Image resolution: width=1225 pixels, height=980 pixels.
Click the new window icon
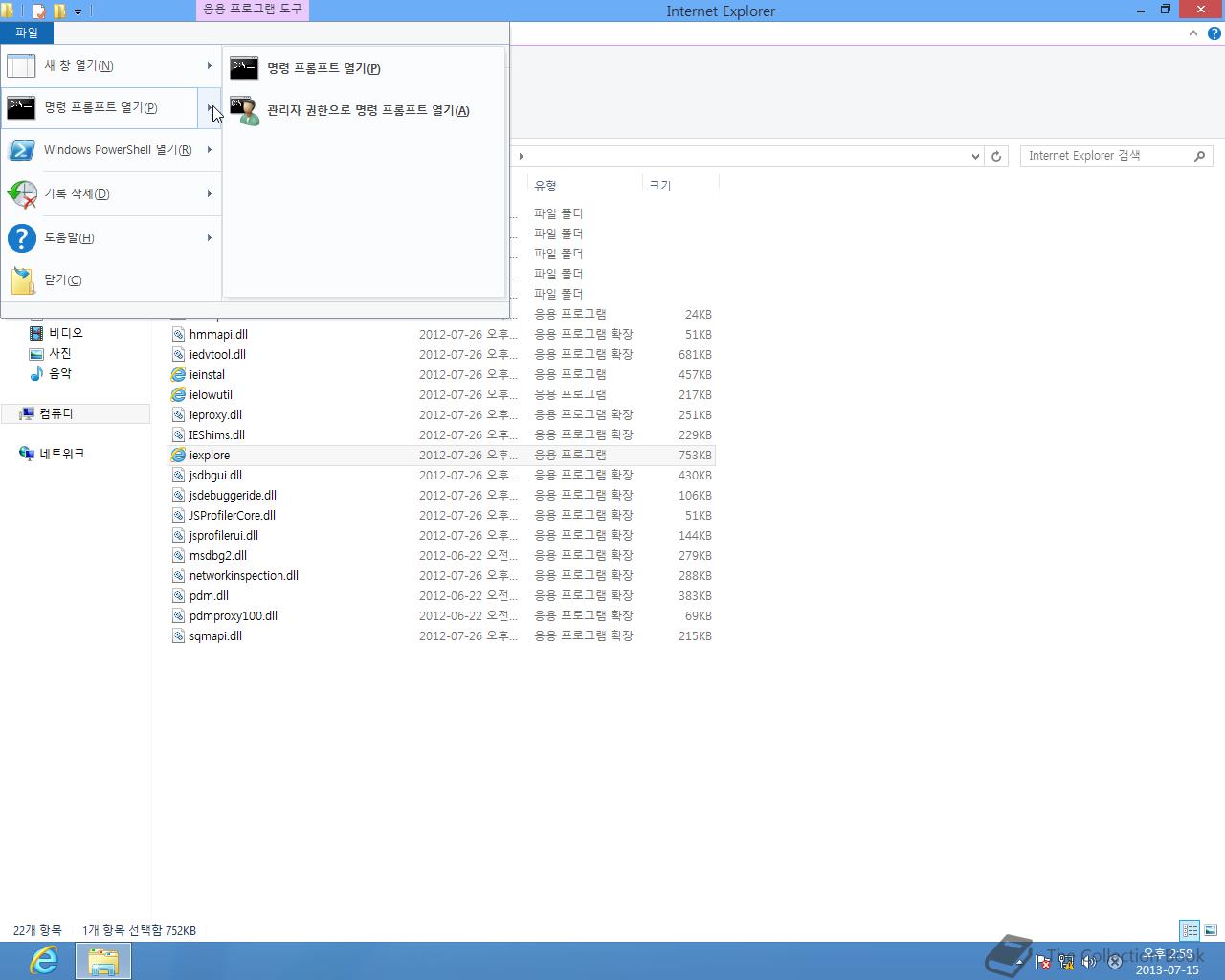point(21,66)
